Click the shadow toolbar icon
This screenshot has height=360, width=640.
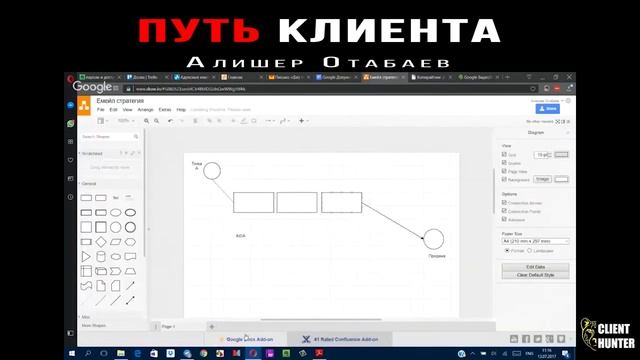point(254,121)
